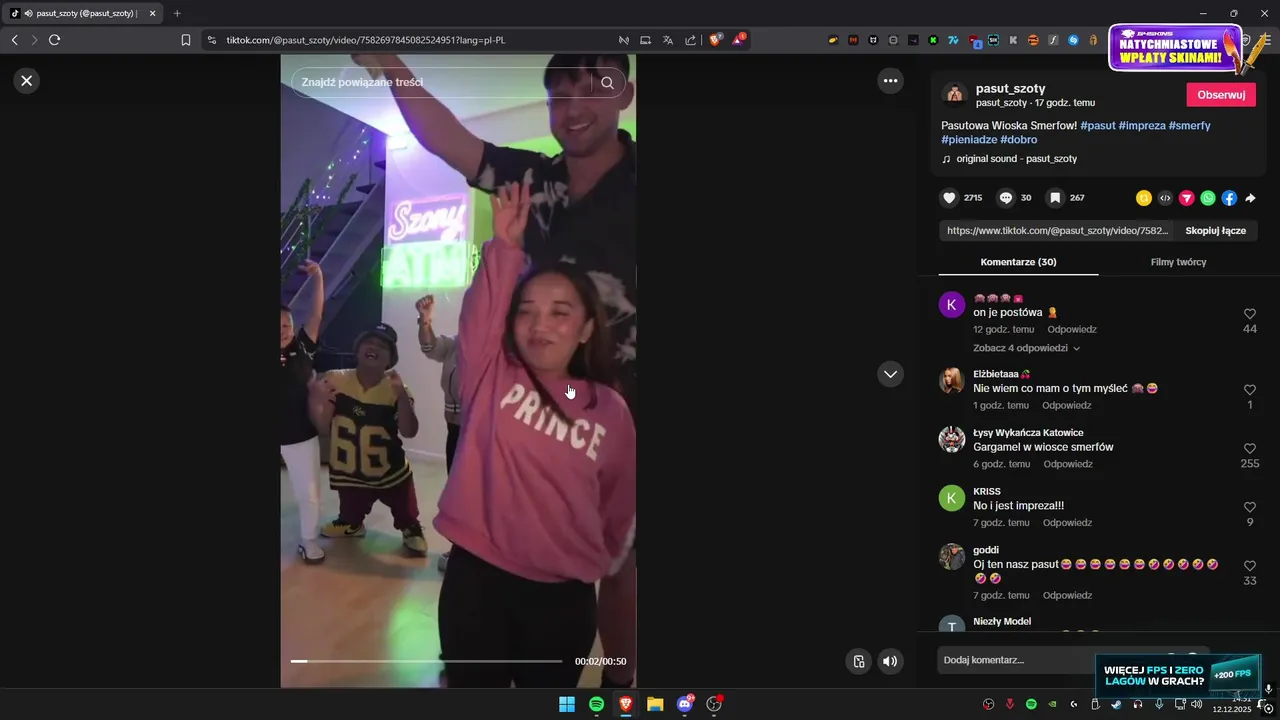Click the embed code icon
The width and height of the screenshot is (1280, 720).
click(x=1165, y=198)
